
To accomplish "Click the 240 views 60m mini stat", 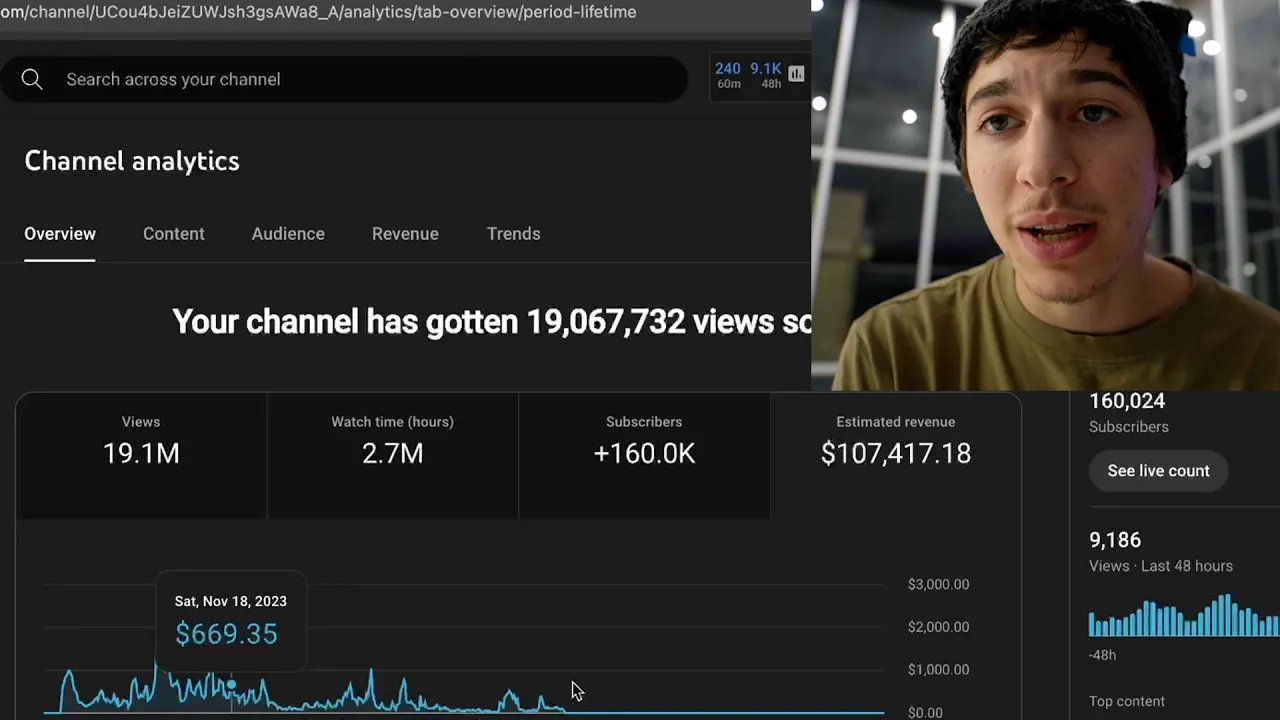I will coord(728,75).
